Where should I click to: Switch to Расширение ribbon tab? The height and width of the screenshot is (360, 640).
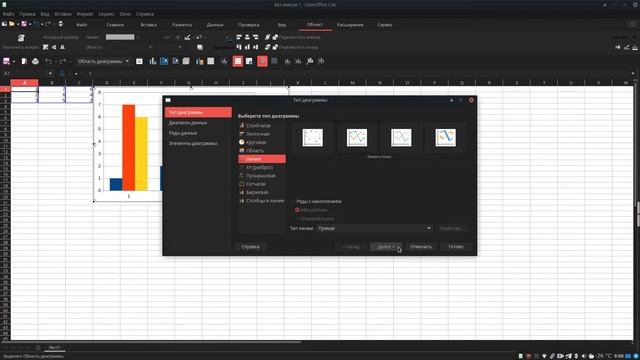(x=350, y=25)
